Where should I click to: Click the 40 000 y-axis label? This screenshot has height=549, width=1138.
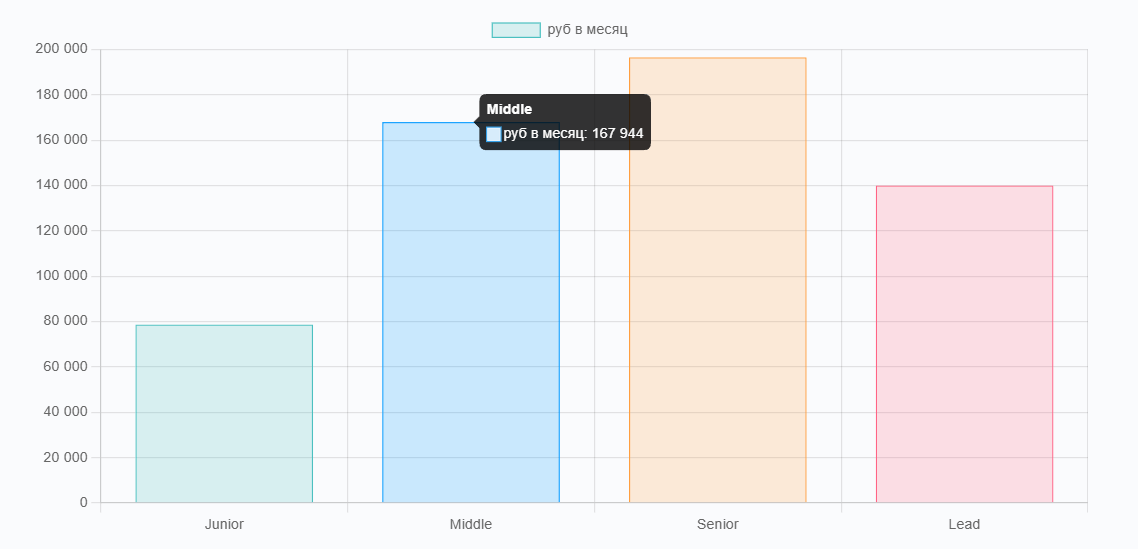65,412
